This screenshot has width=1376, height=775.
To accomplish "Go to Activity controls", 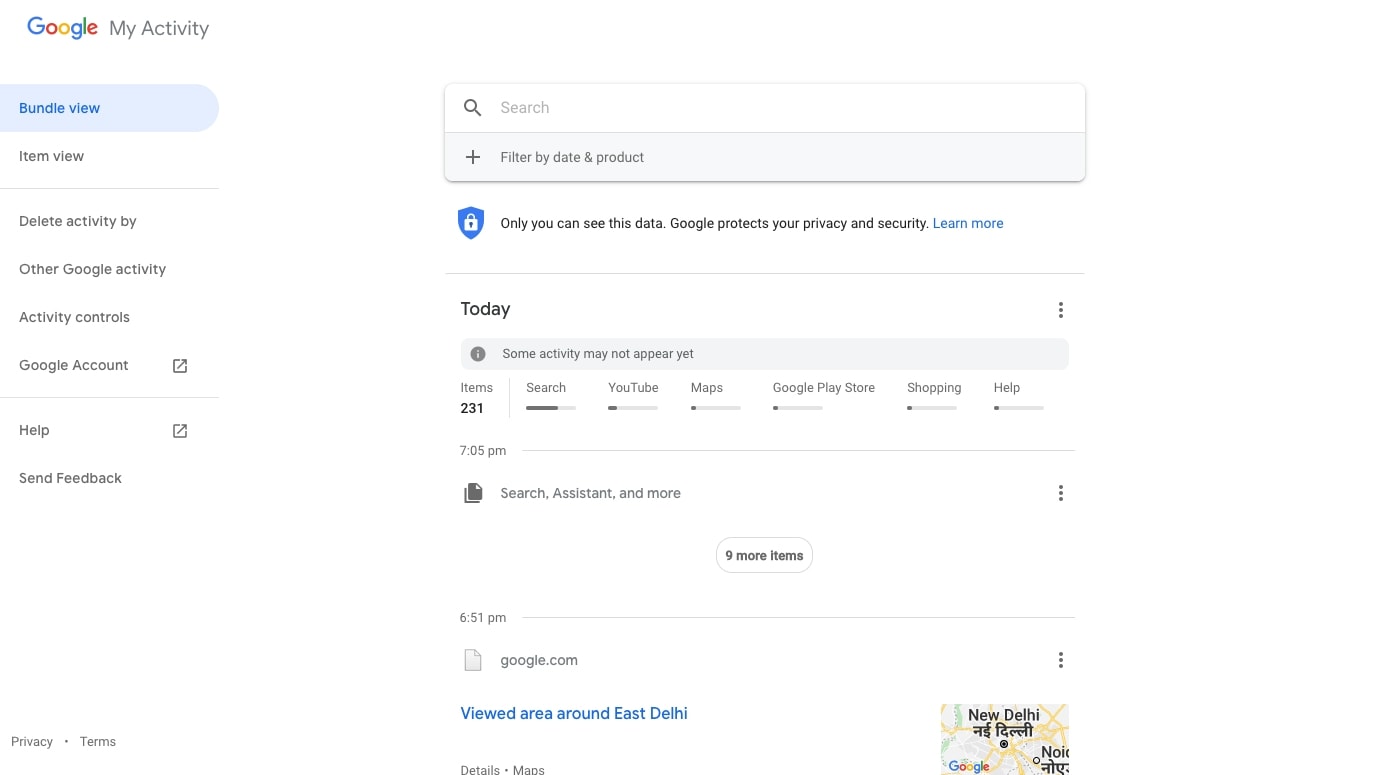I will 109,317.
